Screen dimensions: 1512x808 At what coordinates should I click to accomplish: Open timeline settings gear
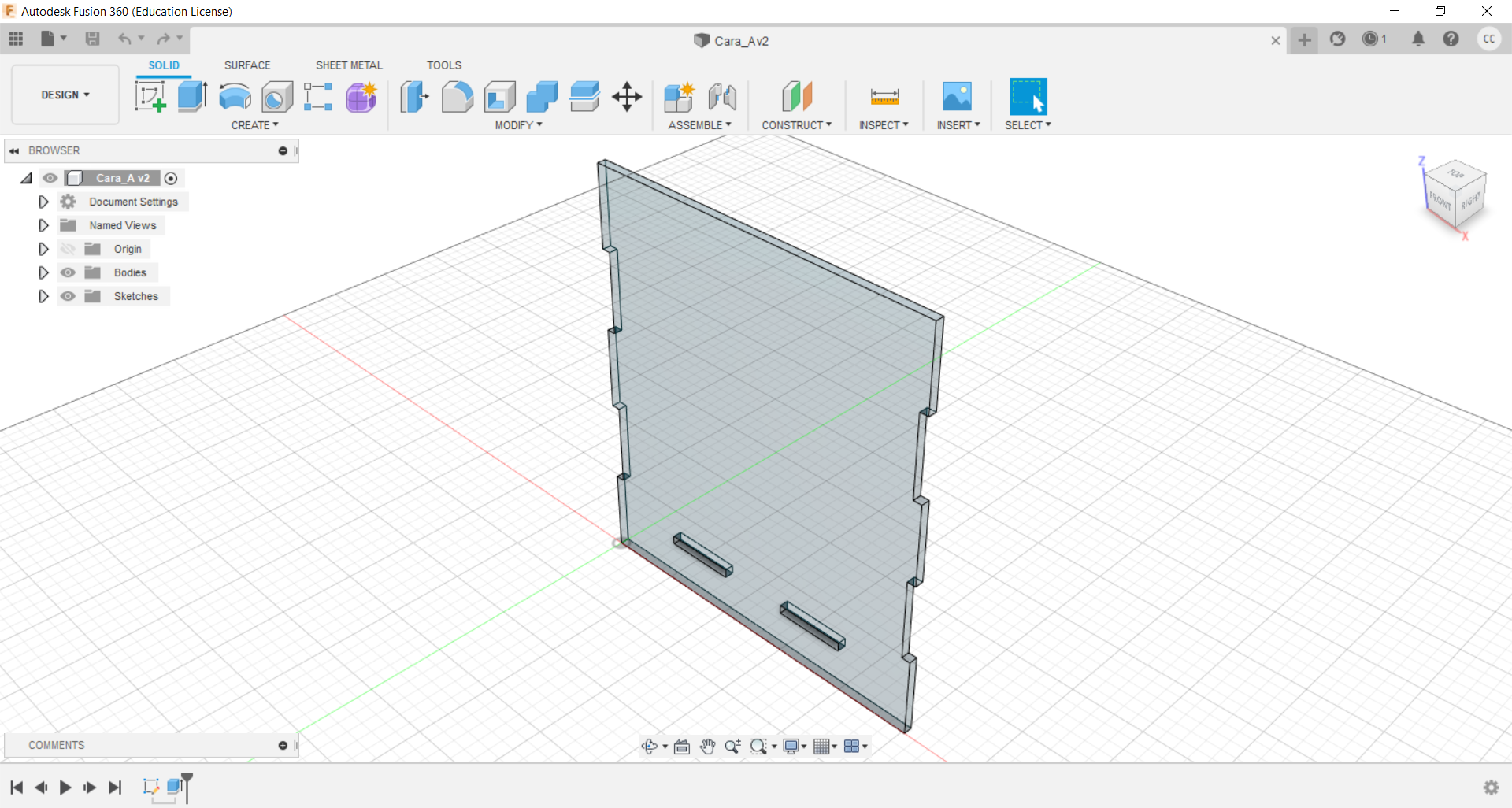point(1491,787)
